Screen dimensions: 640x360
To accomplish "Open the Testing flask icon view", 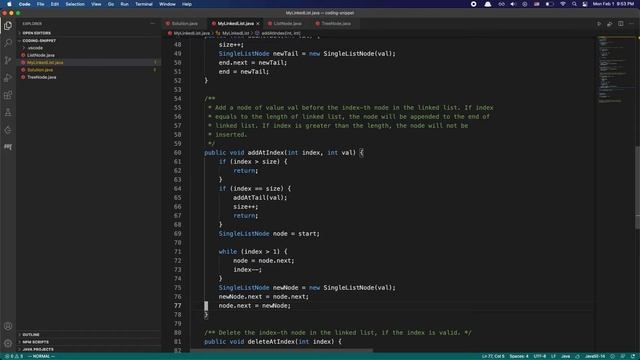I will [8, 113].
